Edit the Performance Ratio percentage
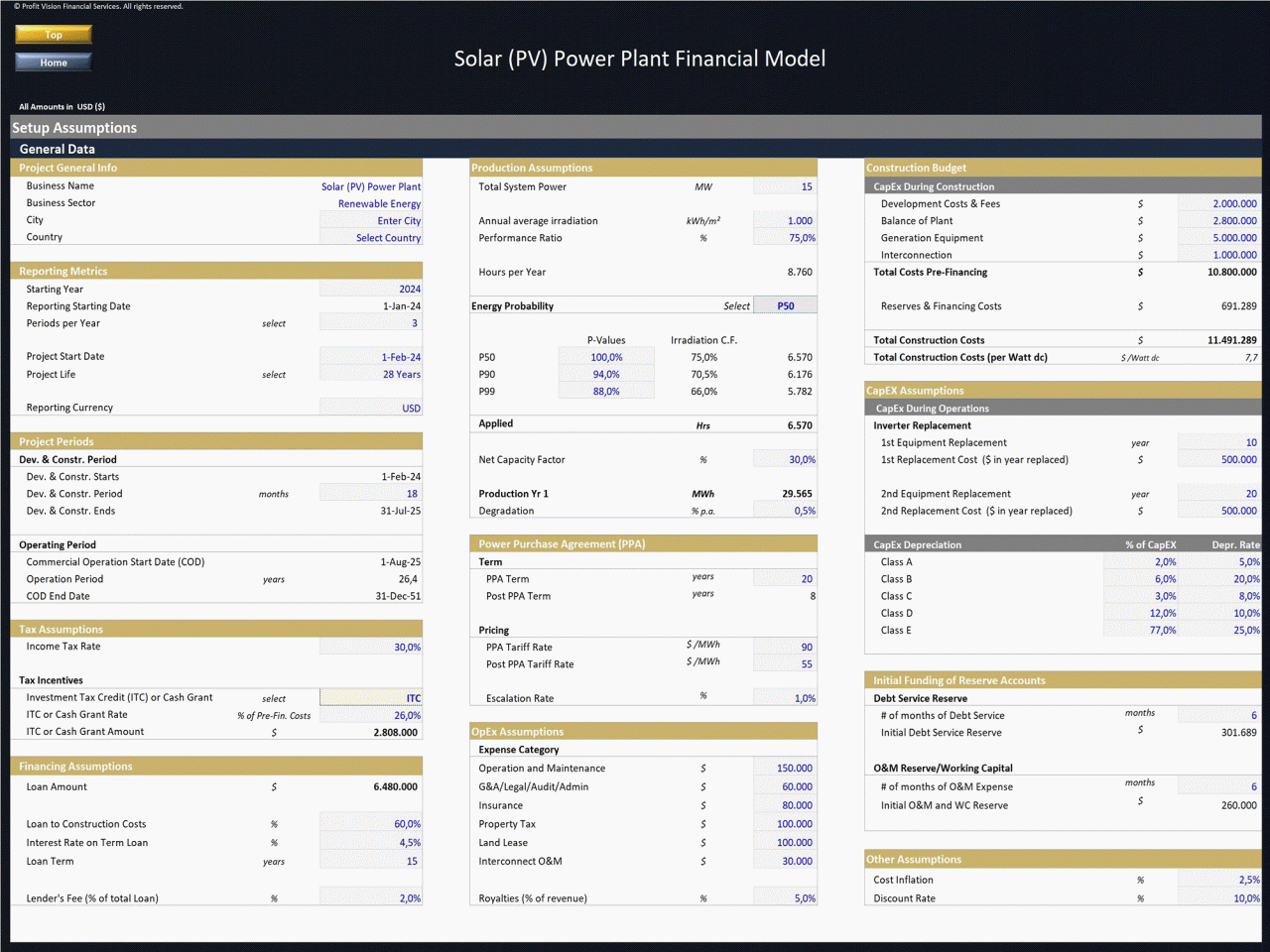 [785, 238]
